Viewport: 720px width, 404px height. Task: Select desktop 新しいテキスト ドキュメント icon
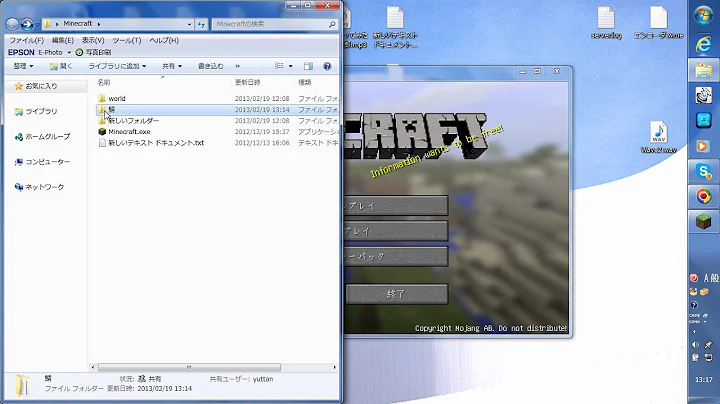pos(395,27)
